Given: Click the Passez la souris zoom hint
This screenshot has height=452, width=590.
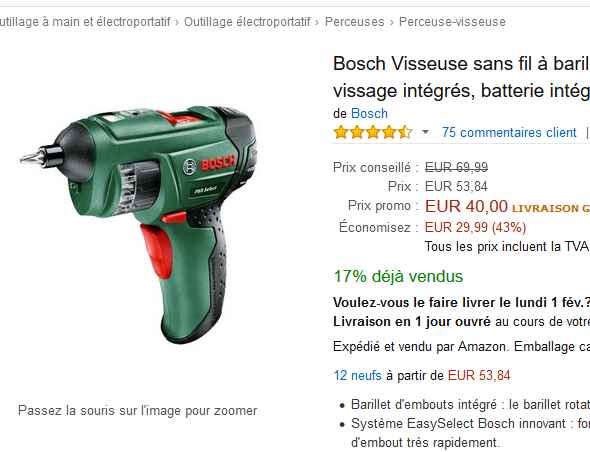Looking at the screenshot, I should pyautogui.click(x=138, y=410).
